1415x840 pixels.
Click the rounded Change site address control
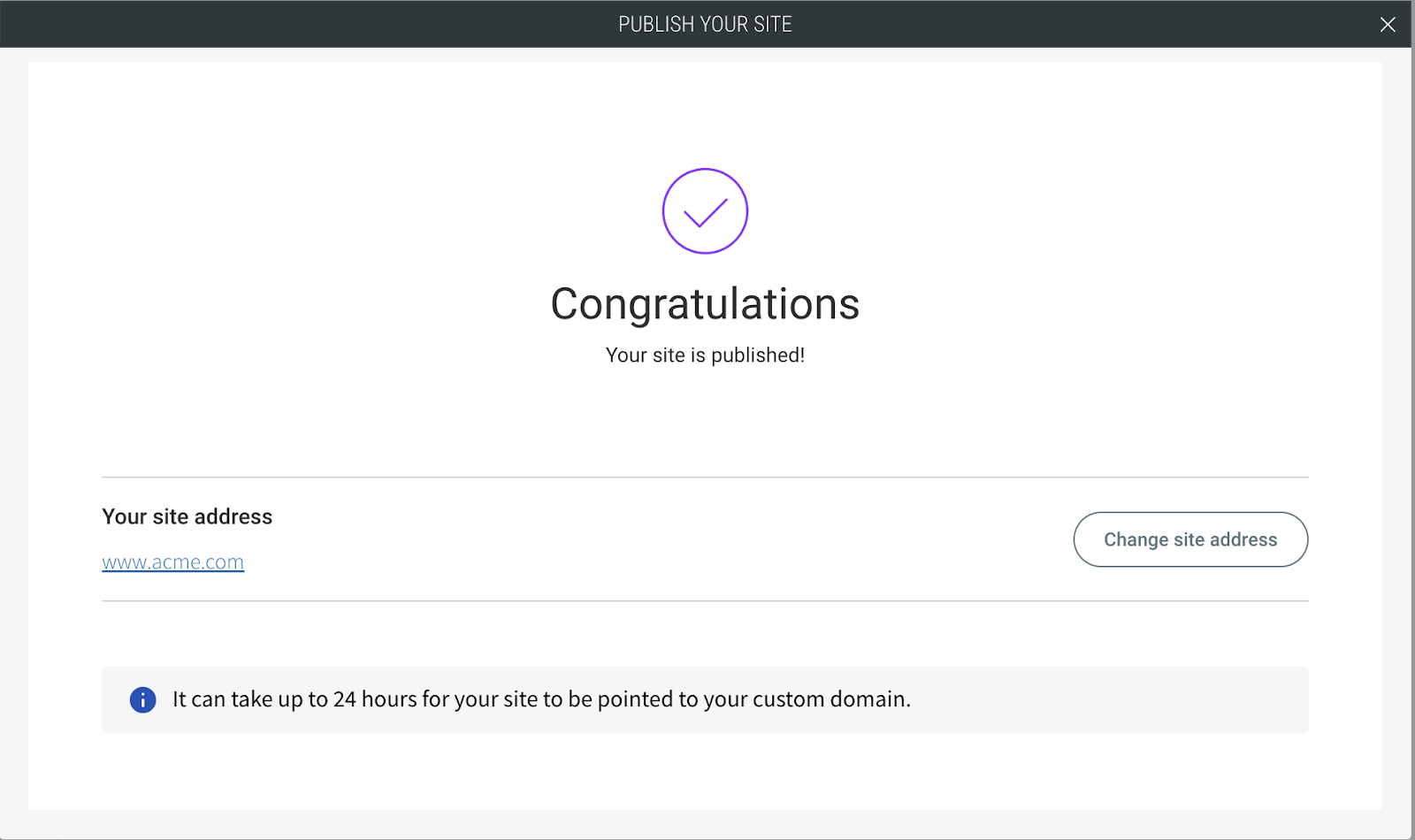tap(1189, 539)
